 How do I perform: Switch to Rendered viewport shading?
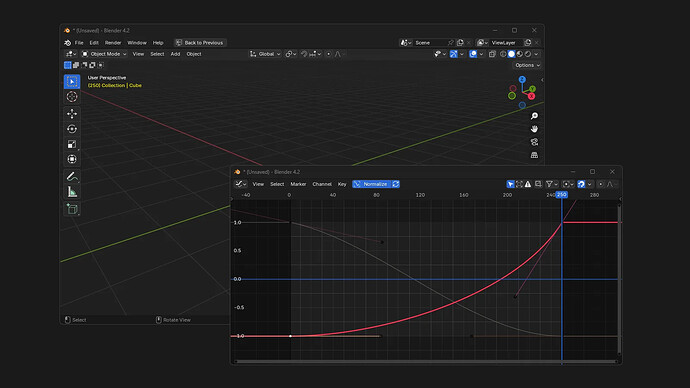pyautogui.click(x=528, y=54)
